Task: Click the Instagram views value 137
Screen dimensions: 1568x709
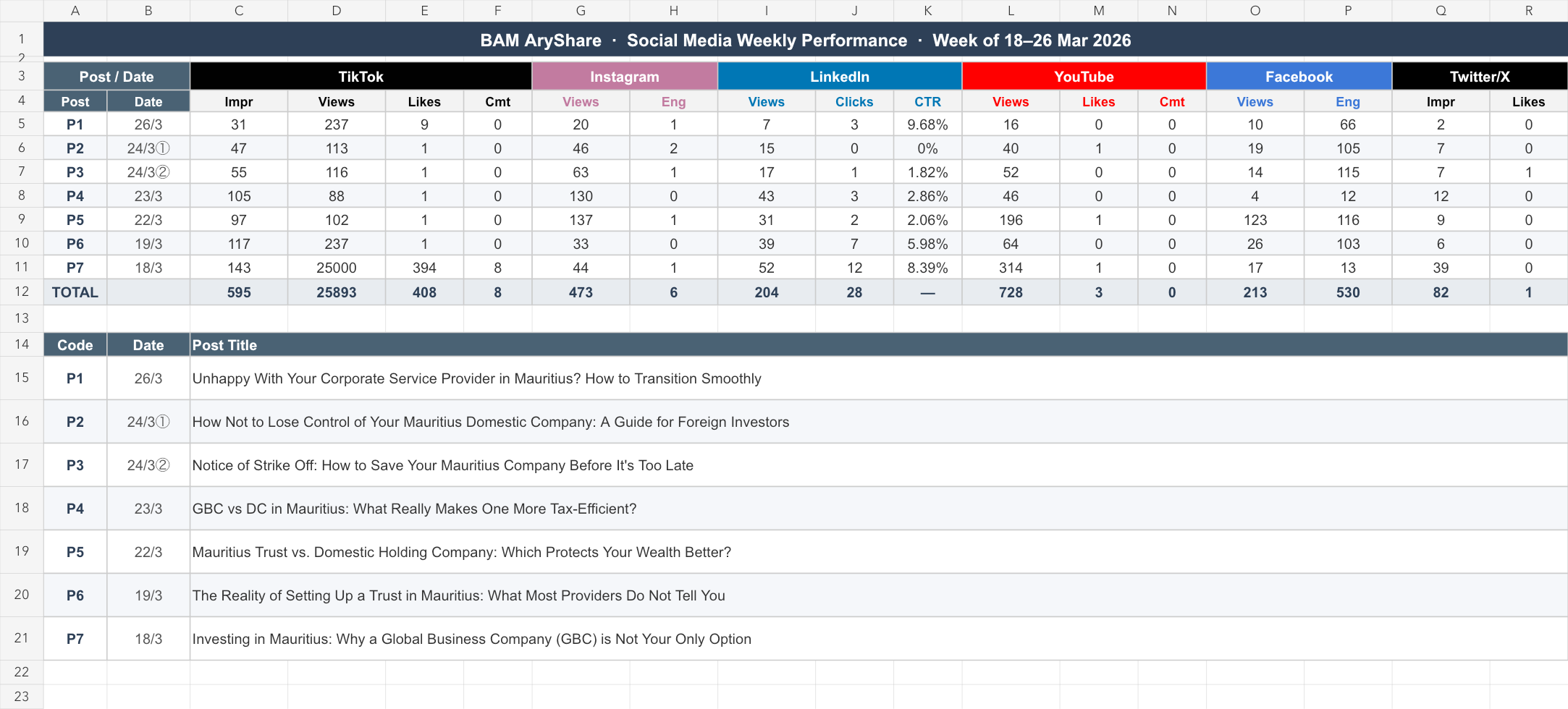Action: (581, 220)
